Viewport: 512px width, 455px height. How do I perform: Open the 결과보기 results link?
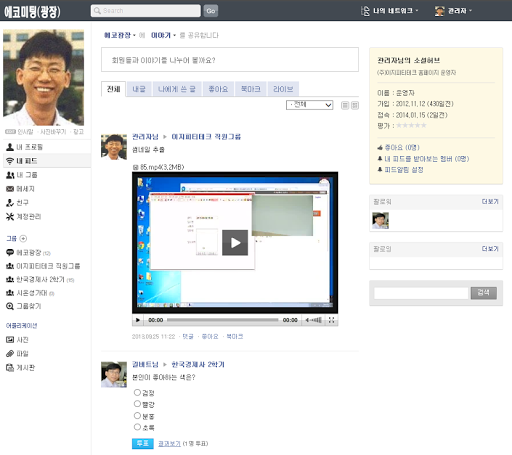click(169, 444)
